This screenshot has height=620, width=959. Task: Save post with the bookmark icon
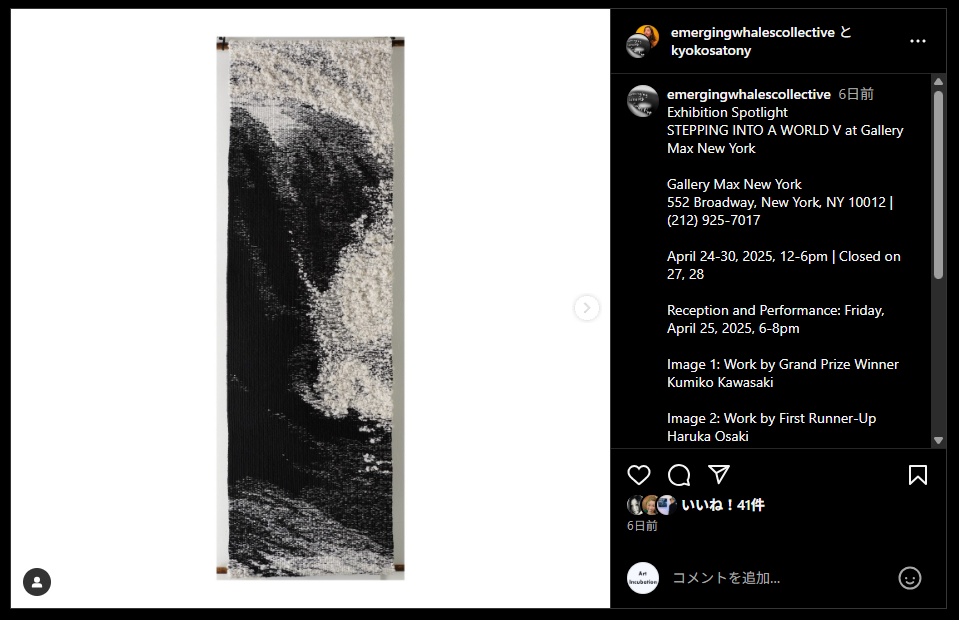coord(917,475)
